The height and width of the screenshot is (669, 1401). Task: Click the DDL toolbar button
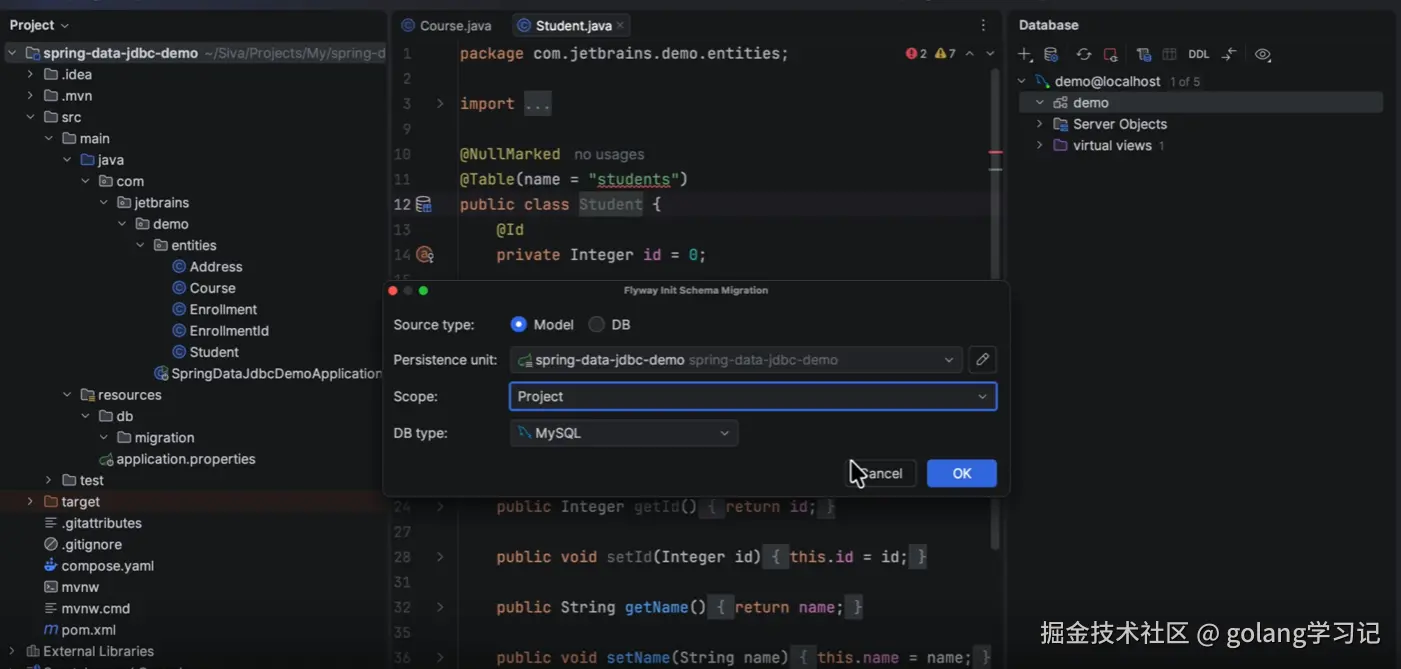[x=1198, y=55]
